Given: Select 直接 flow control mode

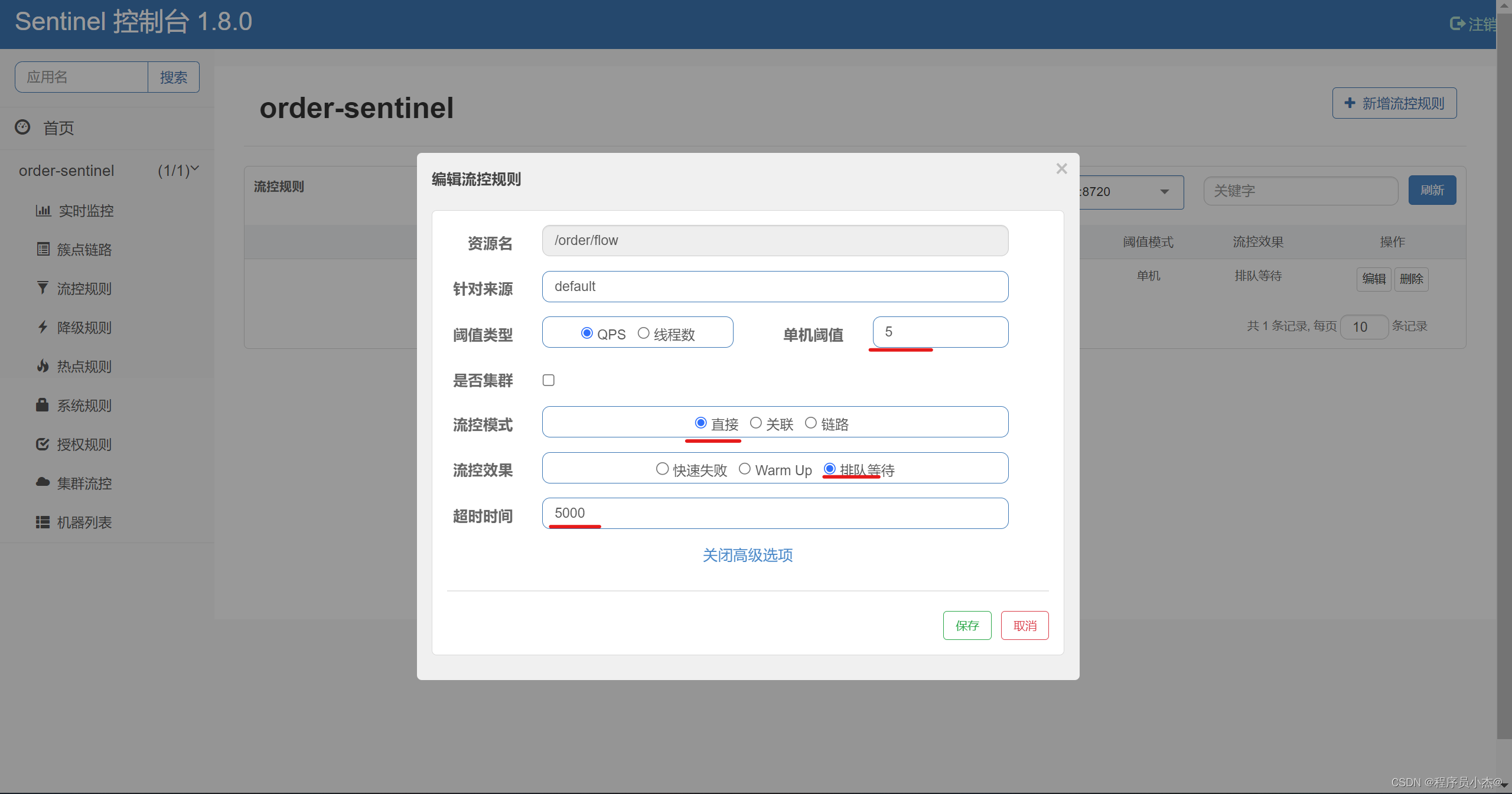Looking at the screenshot, I should [701, 423].
